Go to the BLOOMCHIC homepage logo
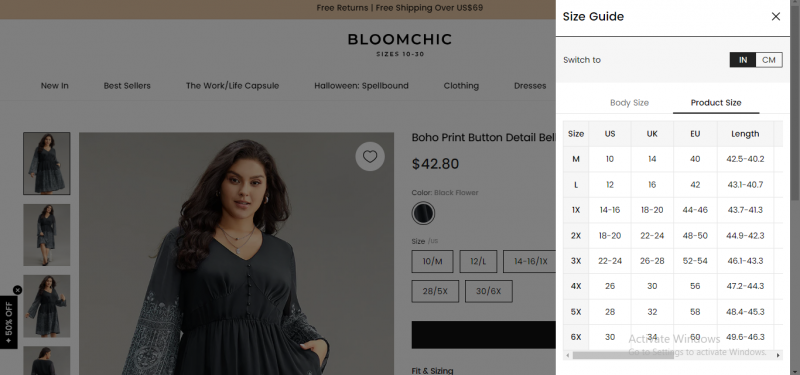This screenshot has height=375, width=800. click(400, 44)
